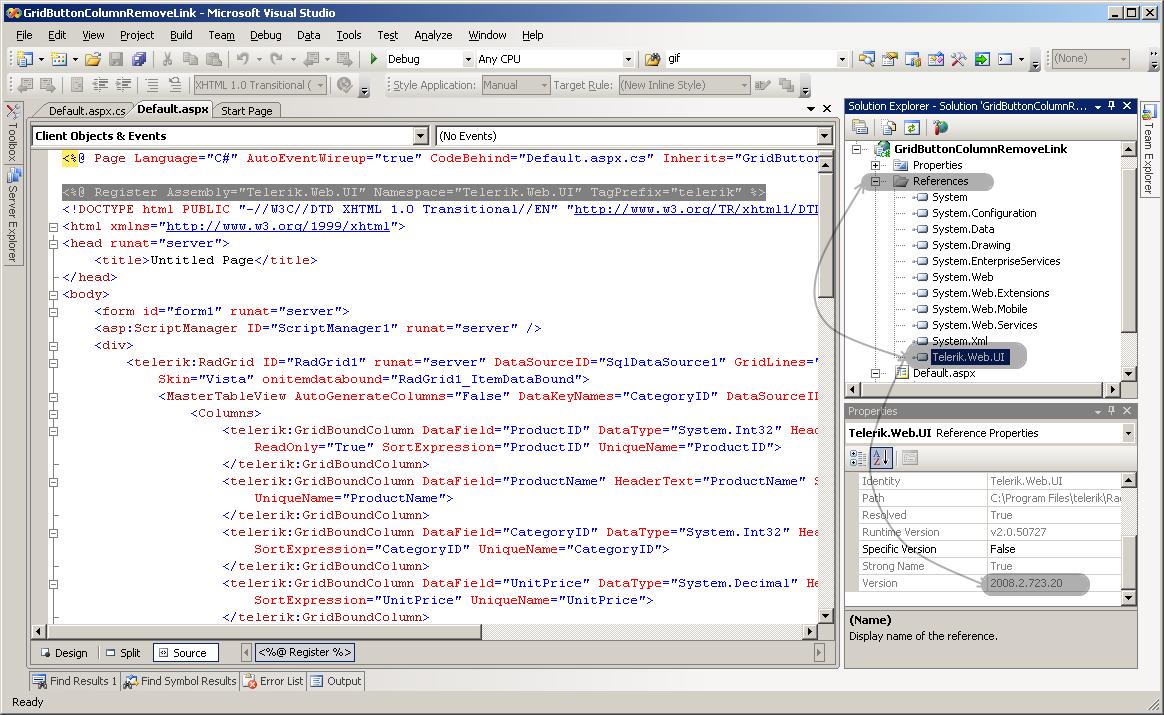Collapse the References tree node
This screenshot has width=1164, height=715.
tap(875, 181)
